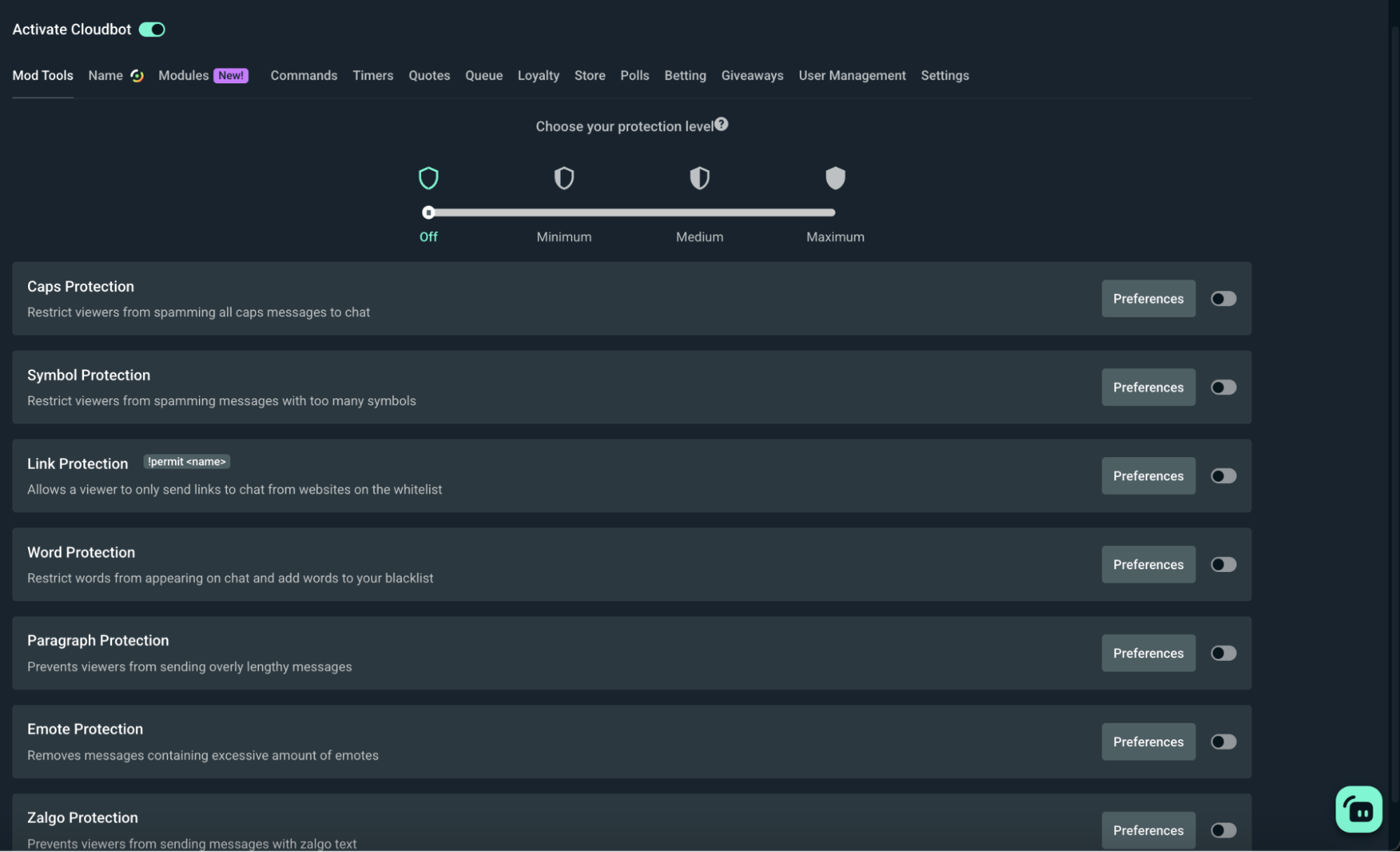
Task: Switch to the Timers tab
Action: click(373, 75)
